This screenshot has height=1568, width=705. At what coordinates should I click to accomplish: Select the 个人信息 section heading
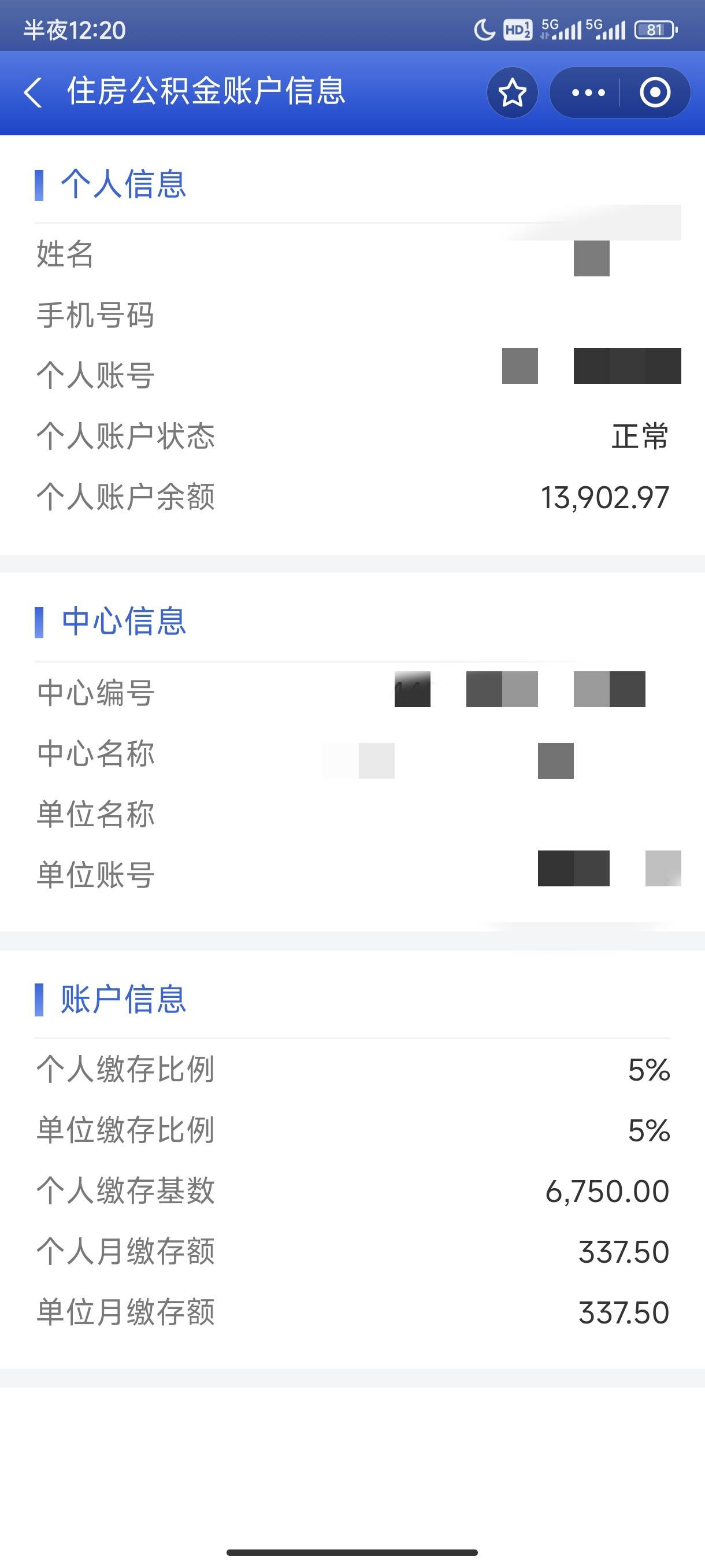(x=123, y=184)
